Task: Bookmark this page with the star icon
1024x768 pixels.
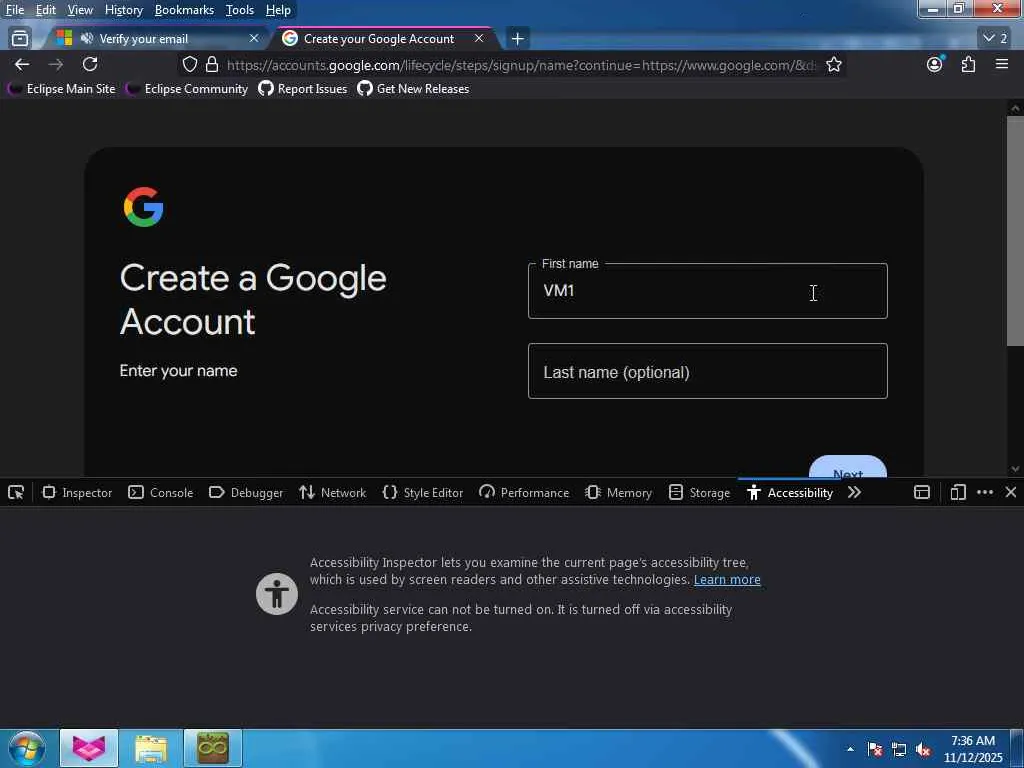Action: 834,65
